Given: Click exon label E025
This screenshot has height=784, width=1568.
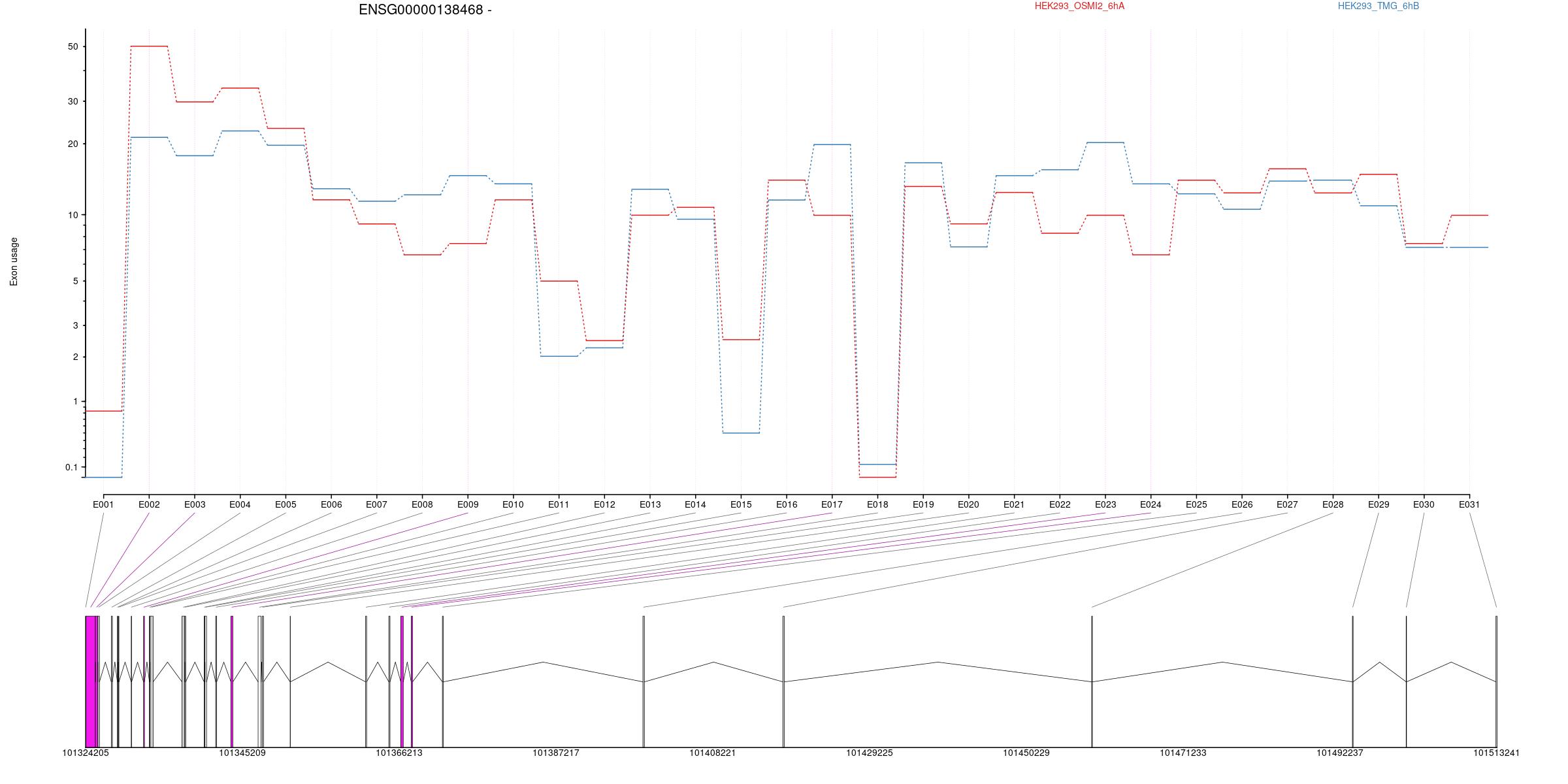Looking at the screenshot, I should tap(1196, 504).
